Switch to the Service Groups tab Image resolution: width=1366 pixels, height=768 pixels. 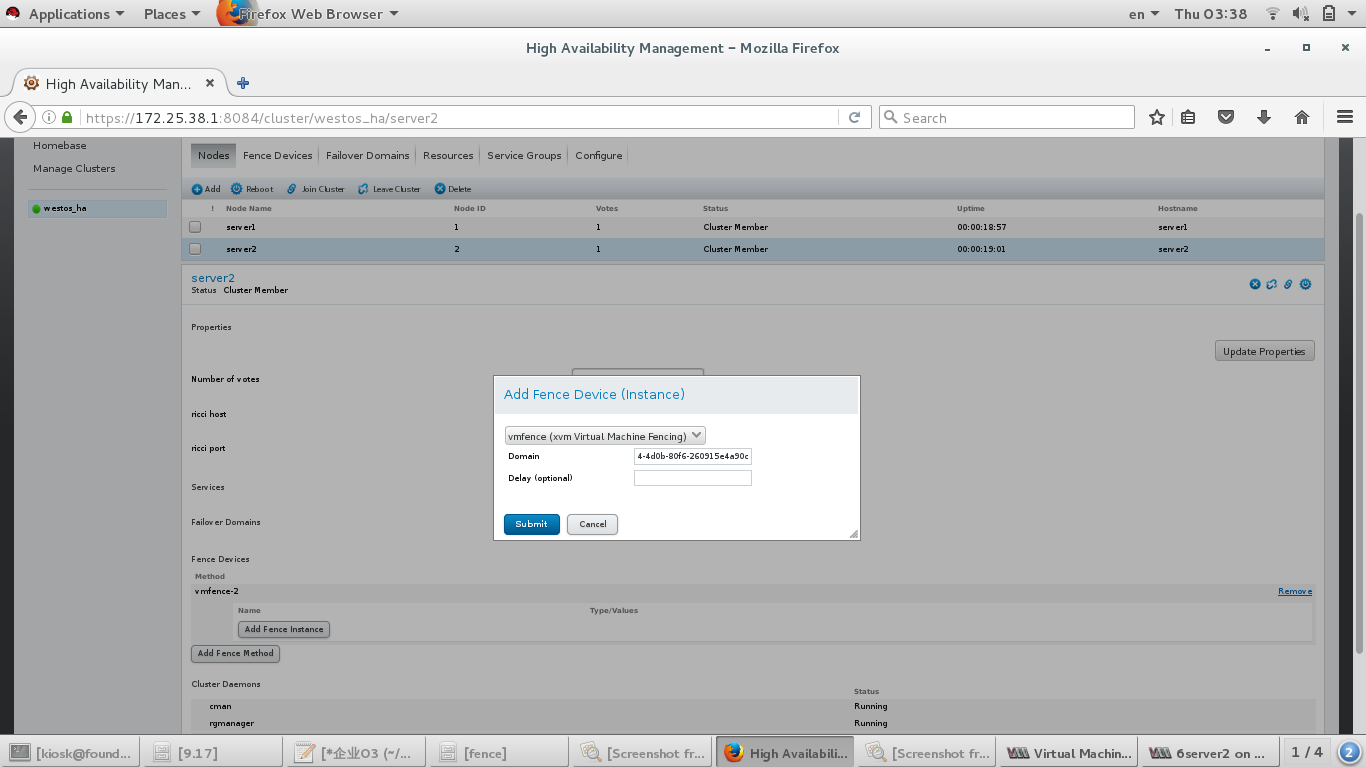coord(524,155)
